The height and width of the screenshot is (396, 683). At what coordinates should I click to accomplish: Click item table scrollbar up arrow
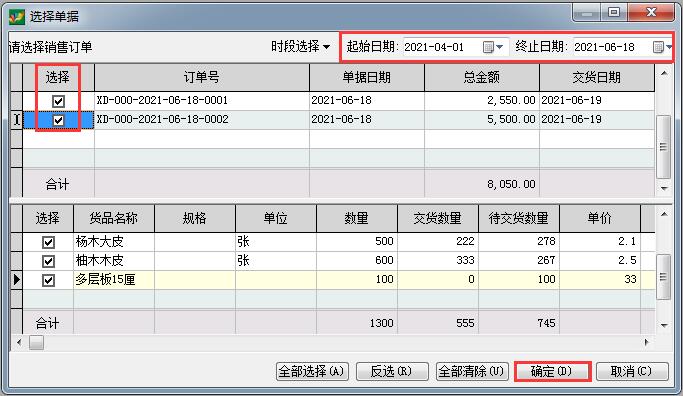coord(664,214)
